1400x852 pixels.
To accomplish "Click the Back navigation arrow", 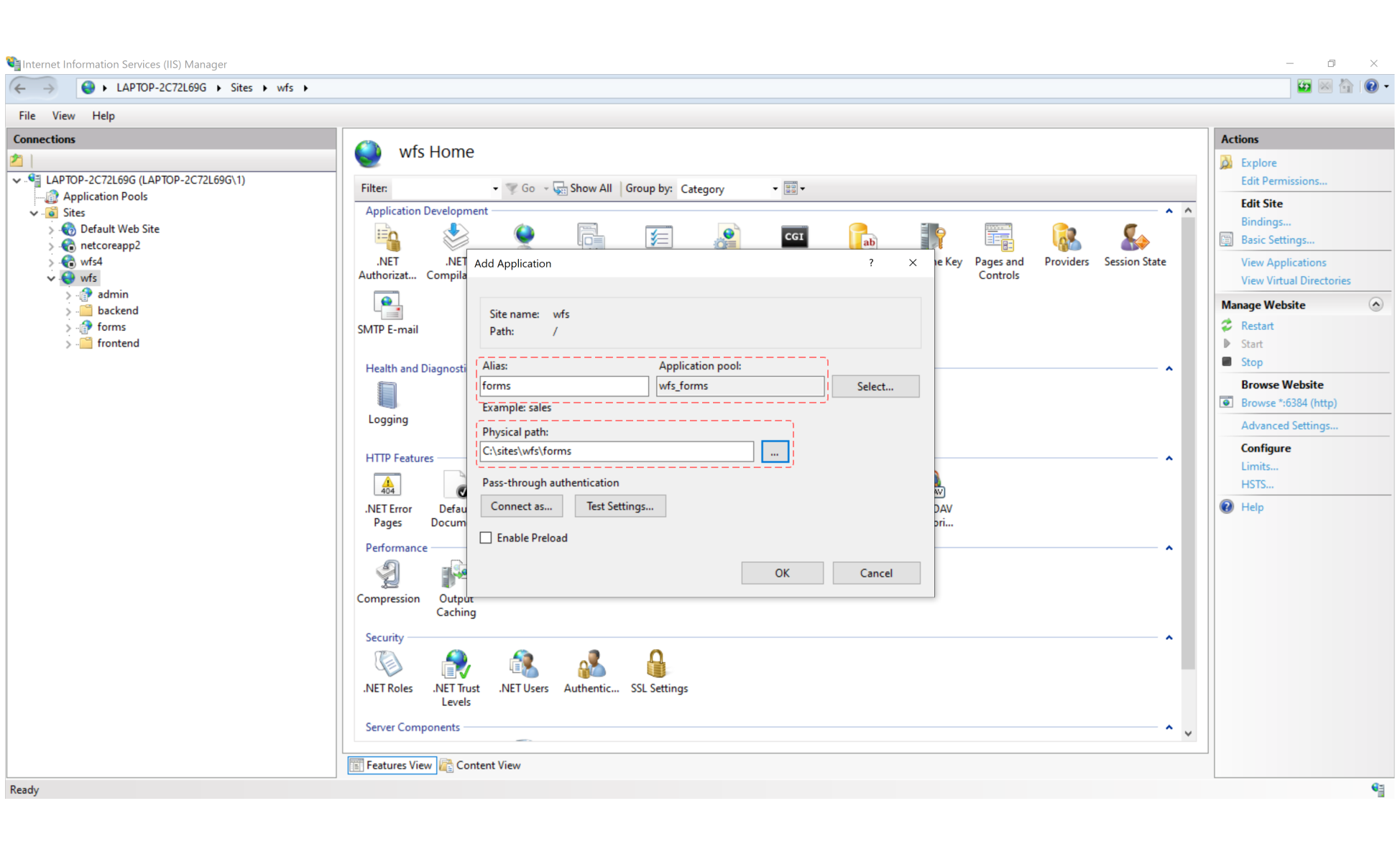I will point(20,88).
